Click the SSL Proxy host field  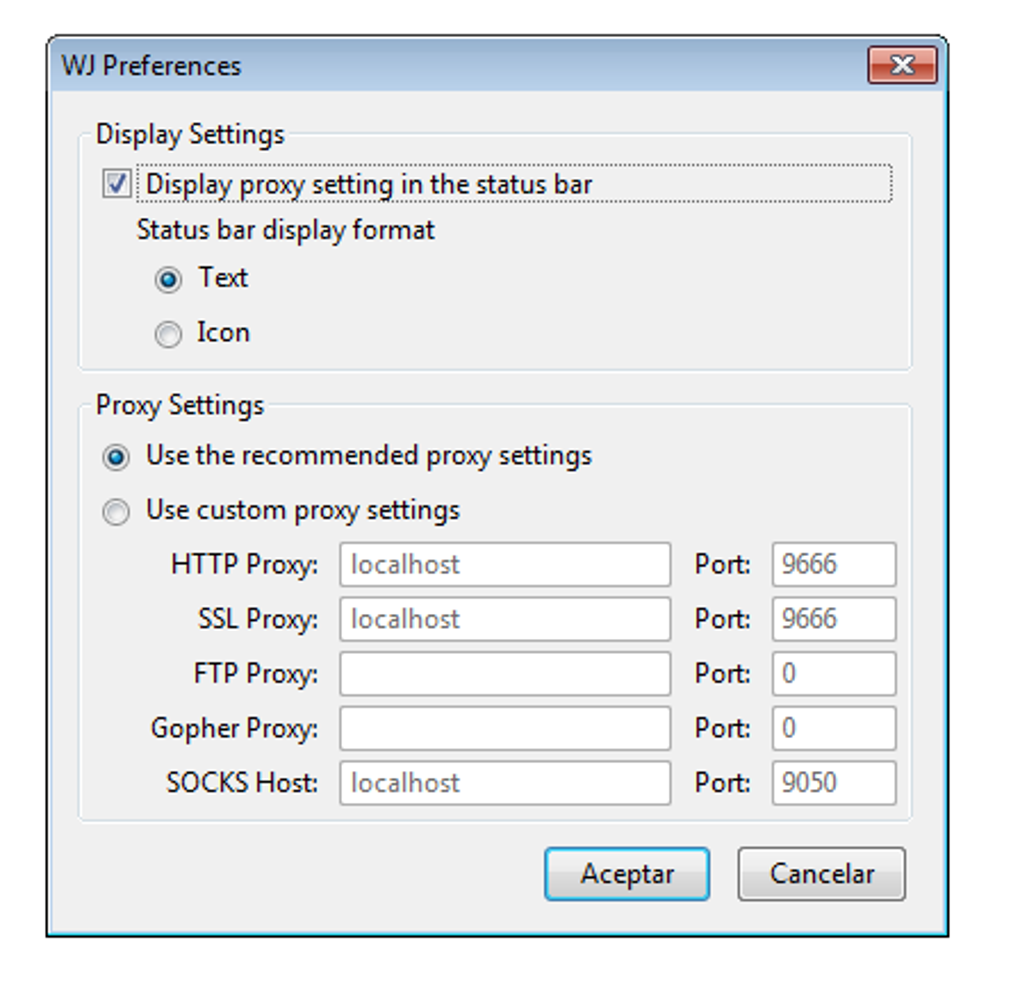pyautogui.click(x=504, y=620)
